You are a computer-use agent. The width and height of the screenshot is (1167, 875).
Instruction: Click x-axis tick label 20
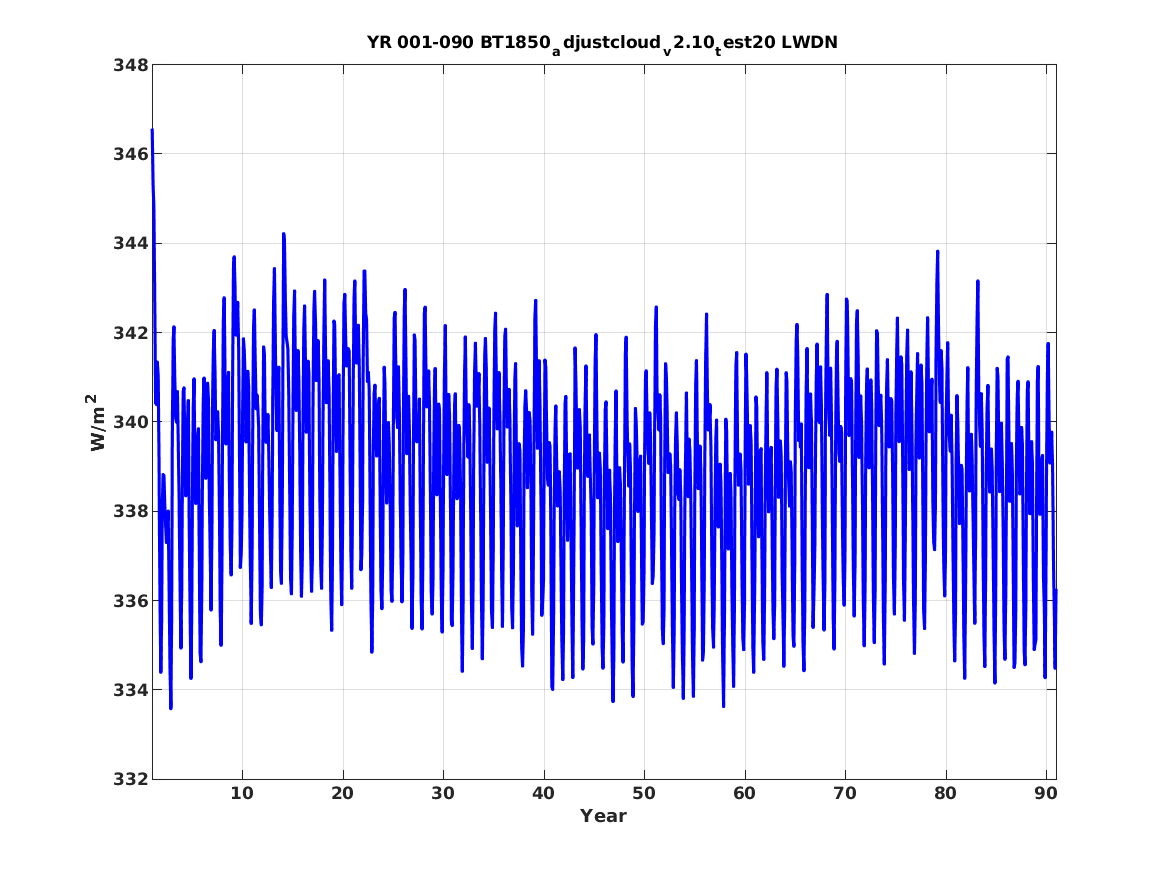(342, 794)
